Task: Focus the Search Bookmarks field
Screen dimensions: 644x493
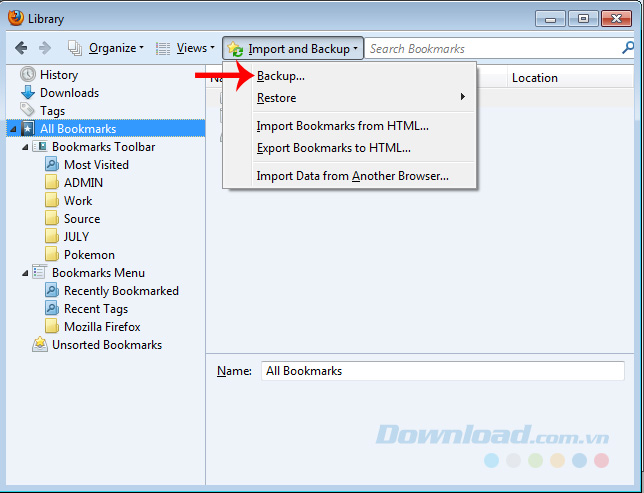Action: 493,48
